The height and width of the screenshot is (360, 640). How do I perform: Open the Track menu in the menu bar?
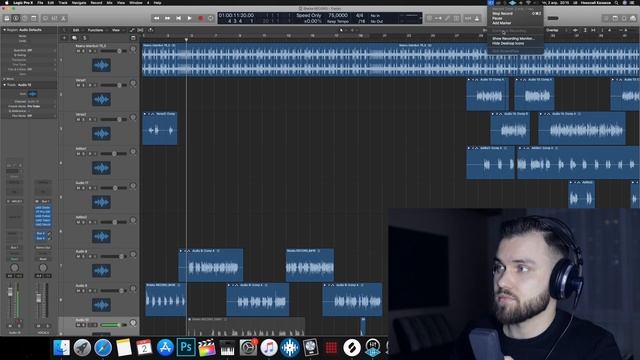click(63, 2)
